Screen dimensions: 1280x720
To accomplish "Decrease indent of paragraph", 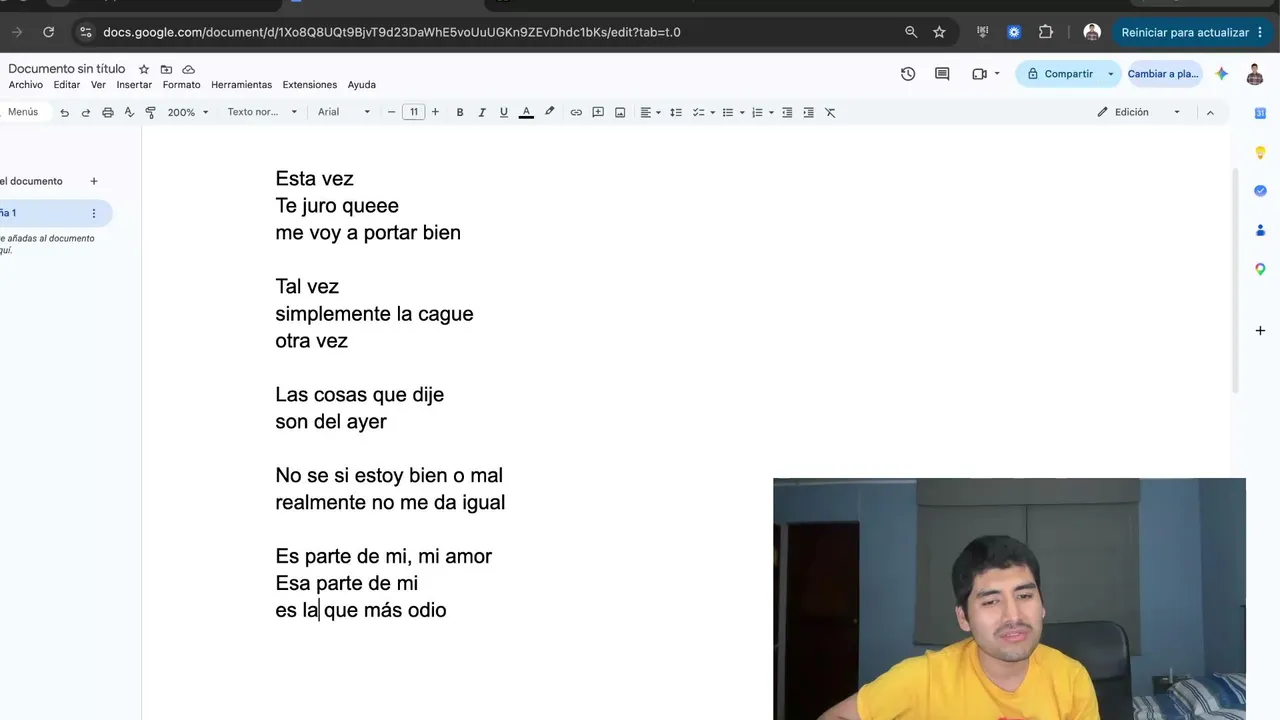I will coord(787,113).
